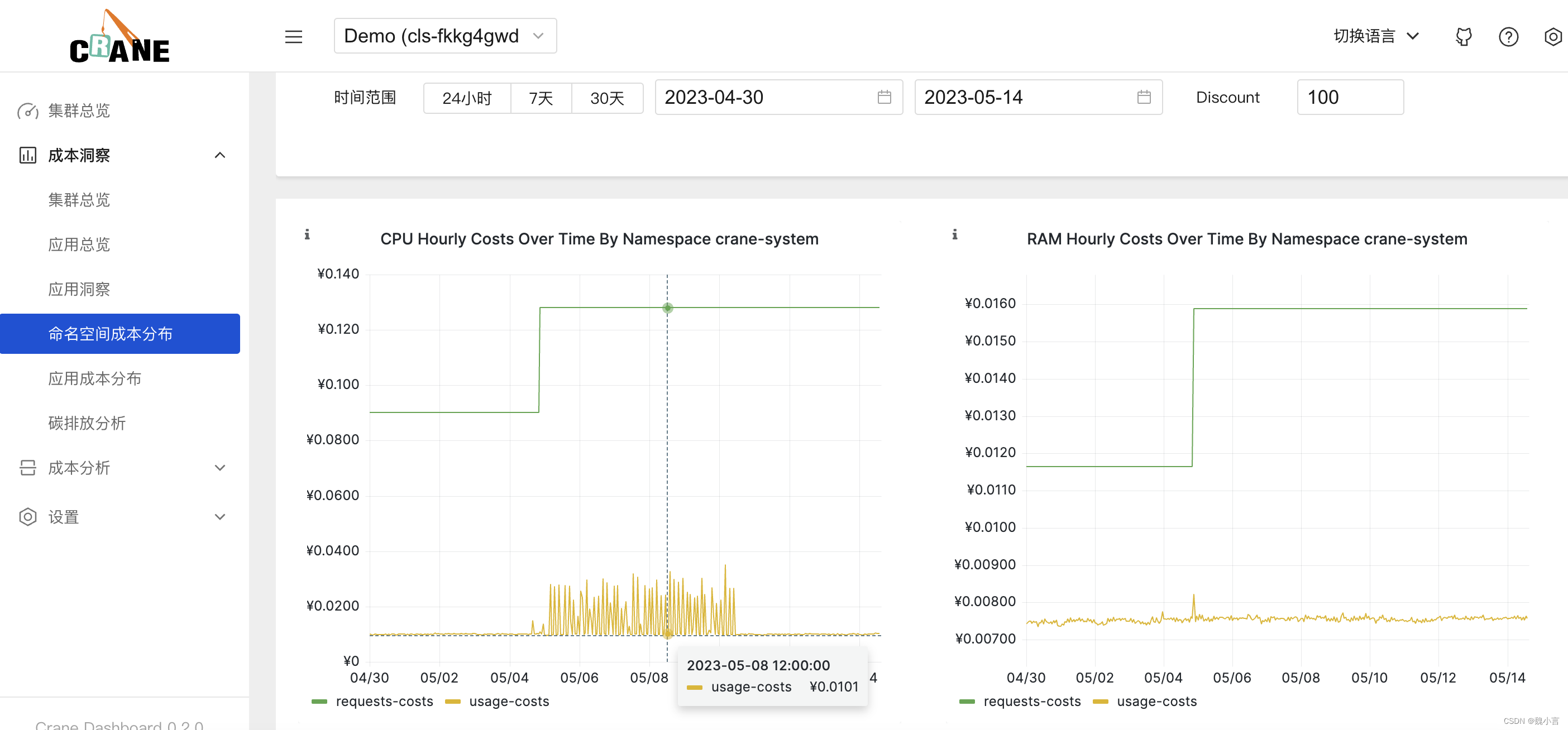
Task: Open end date calendar icon for 2023-05-14
Action: [x=1144, y=97]
